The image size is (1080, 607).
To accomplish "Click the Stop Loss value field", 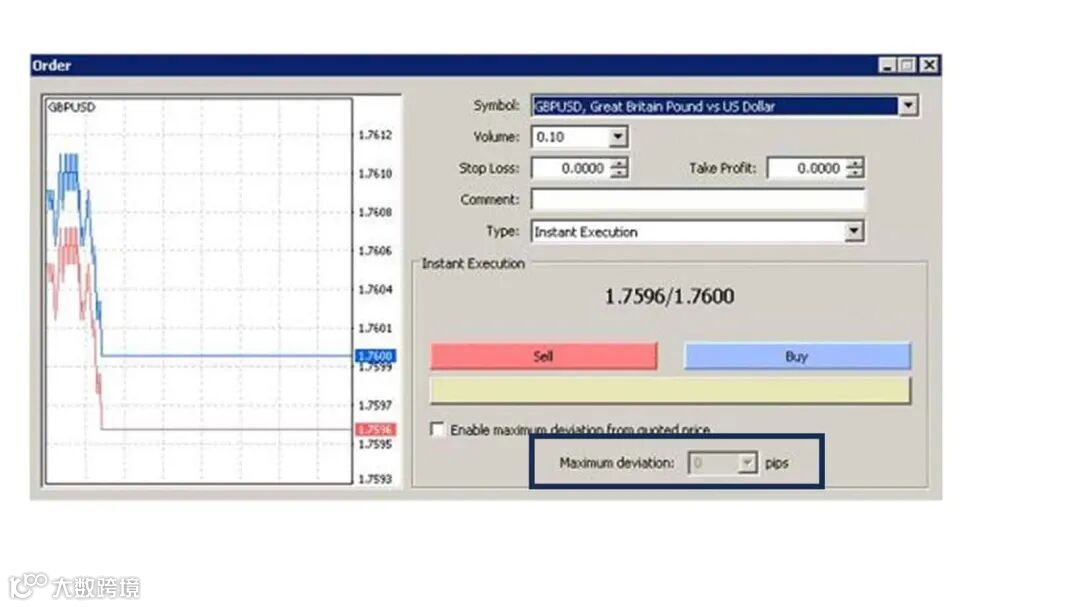I will (571, 168).
